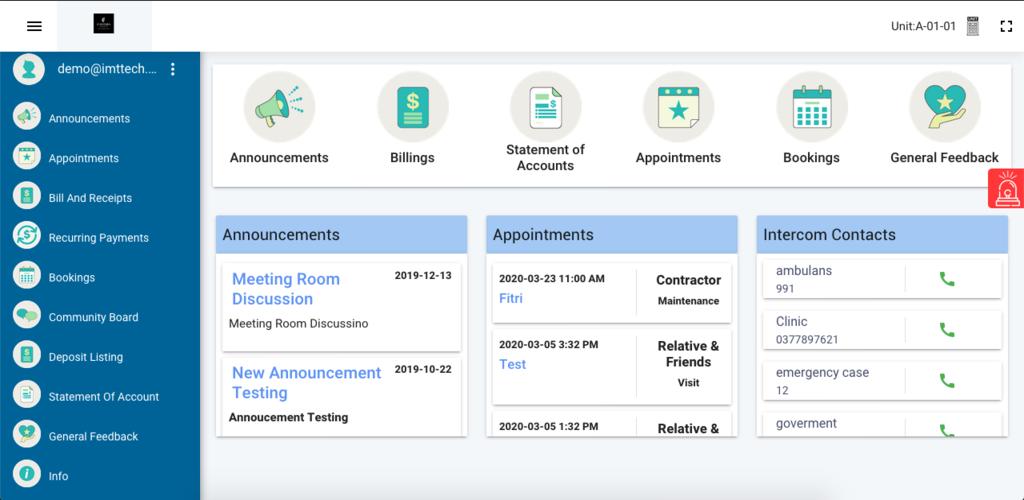The image size is (1024, 500).
Task: Open the Meeting Room Discussion announcement
Action: pos(286,289)
